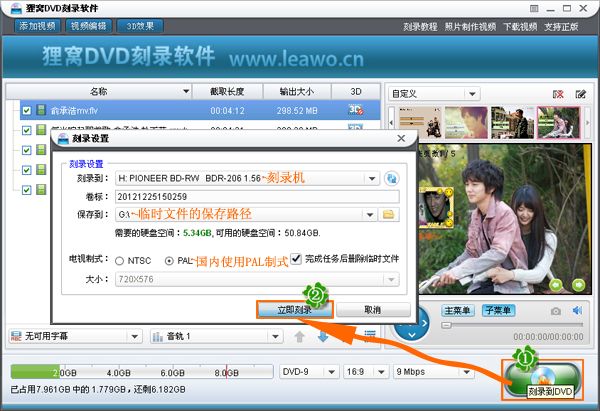Switch to the 主菜单 tab

(458, 311)
